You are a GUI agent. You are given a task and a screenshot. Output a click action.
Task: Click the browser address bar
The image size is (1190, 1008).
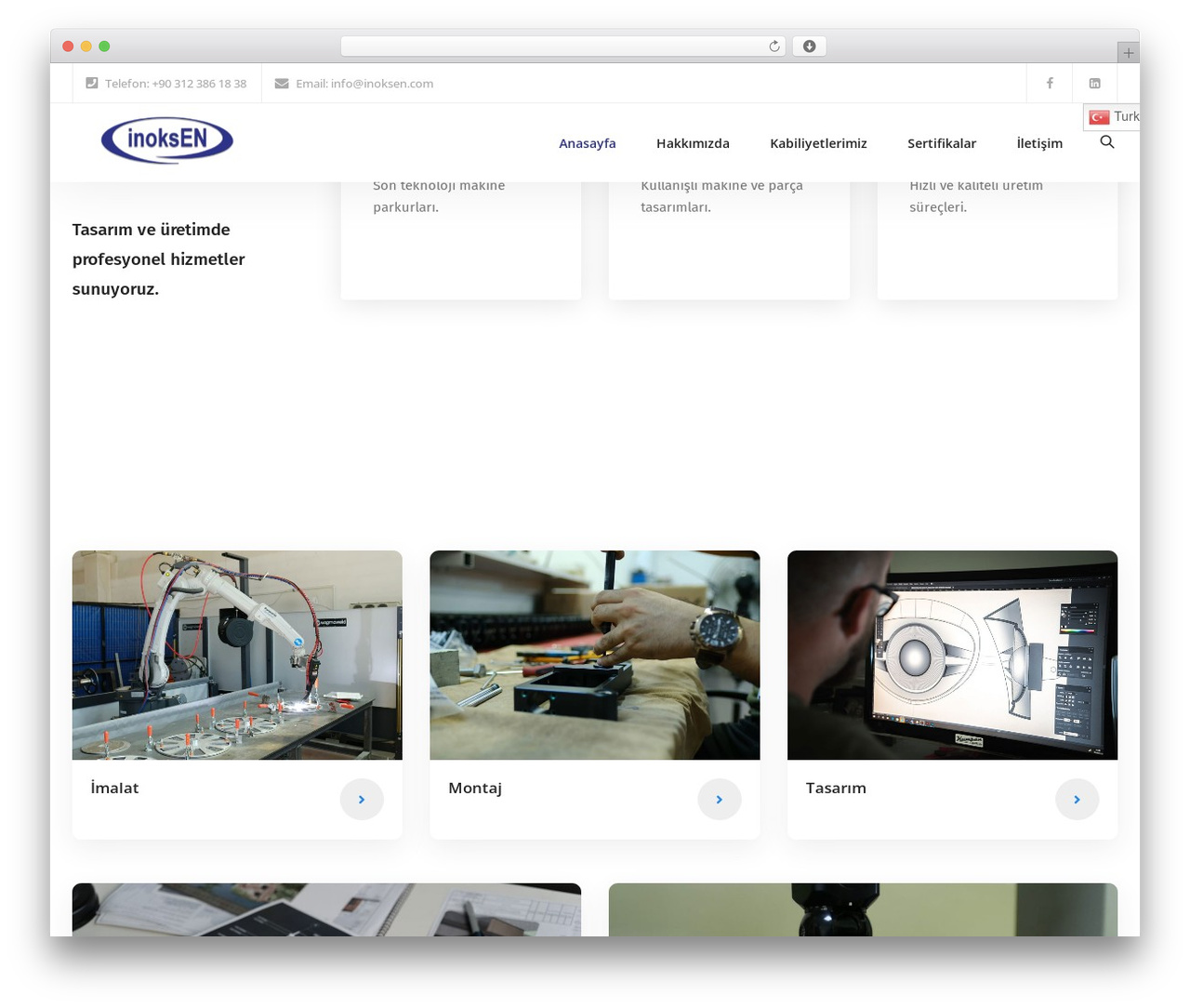click(x=562, y=46)
